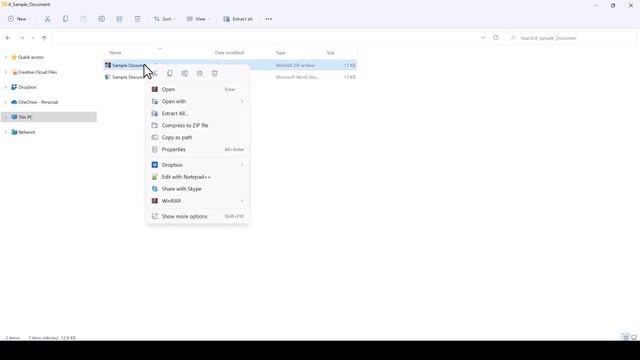The width and height of the screenshot is (640, 360).
Task: Select Dropbox in the navigation pane
Action: click(27, 87)
